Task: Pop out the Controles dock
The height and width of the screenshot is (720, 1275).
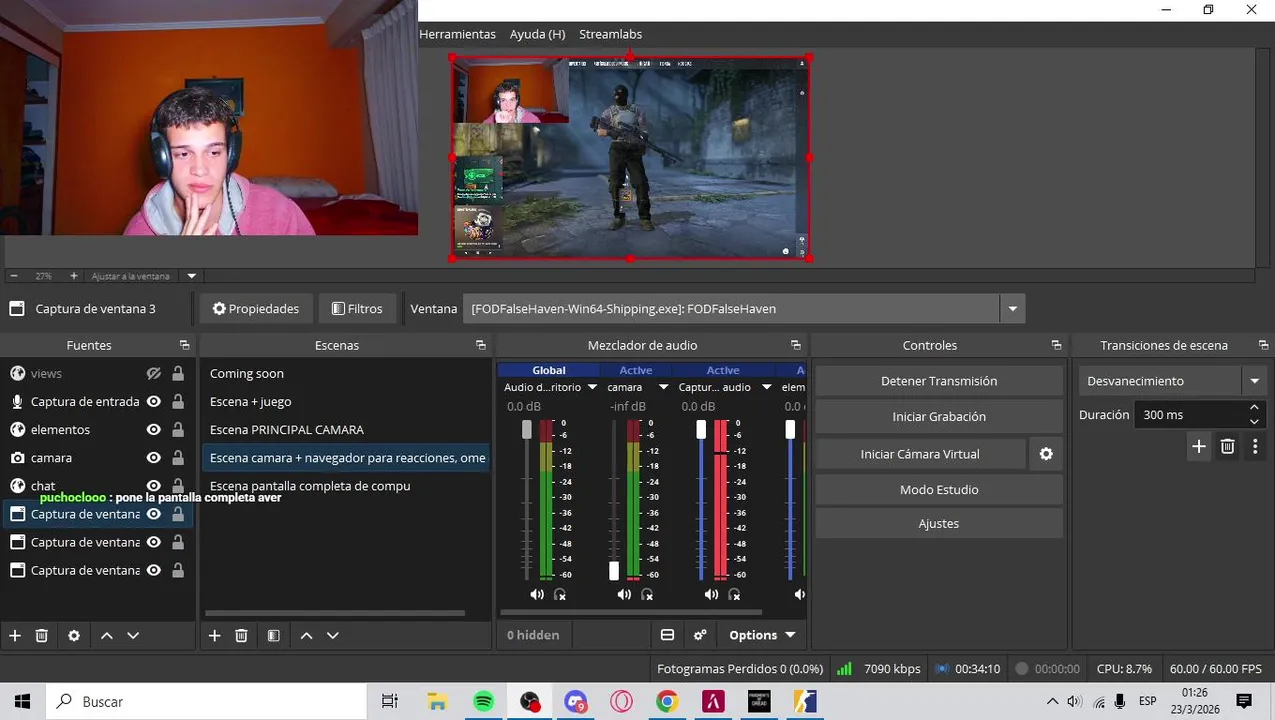Action: coord(1056,345)
